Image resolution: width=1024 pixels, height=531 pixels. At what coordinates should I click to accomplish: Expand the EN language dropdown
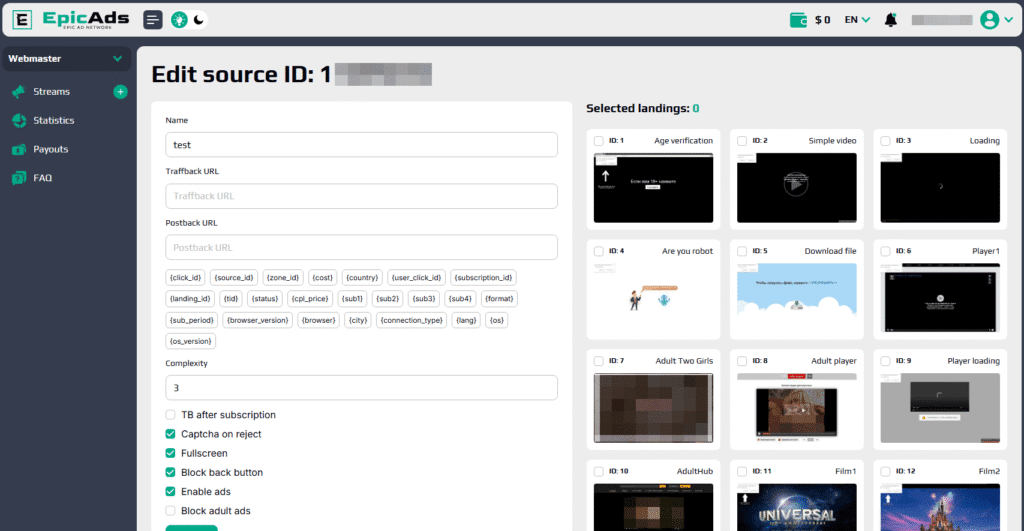[857, 19]
